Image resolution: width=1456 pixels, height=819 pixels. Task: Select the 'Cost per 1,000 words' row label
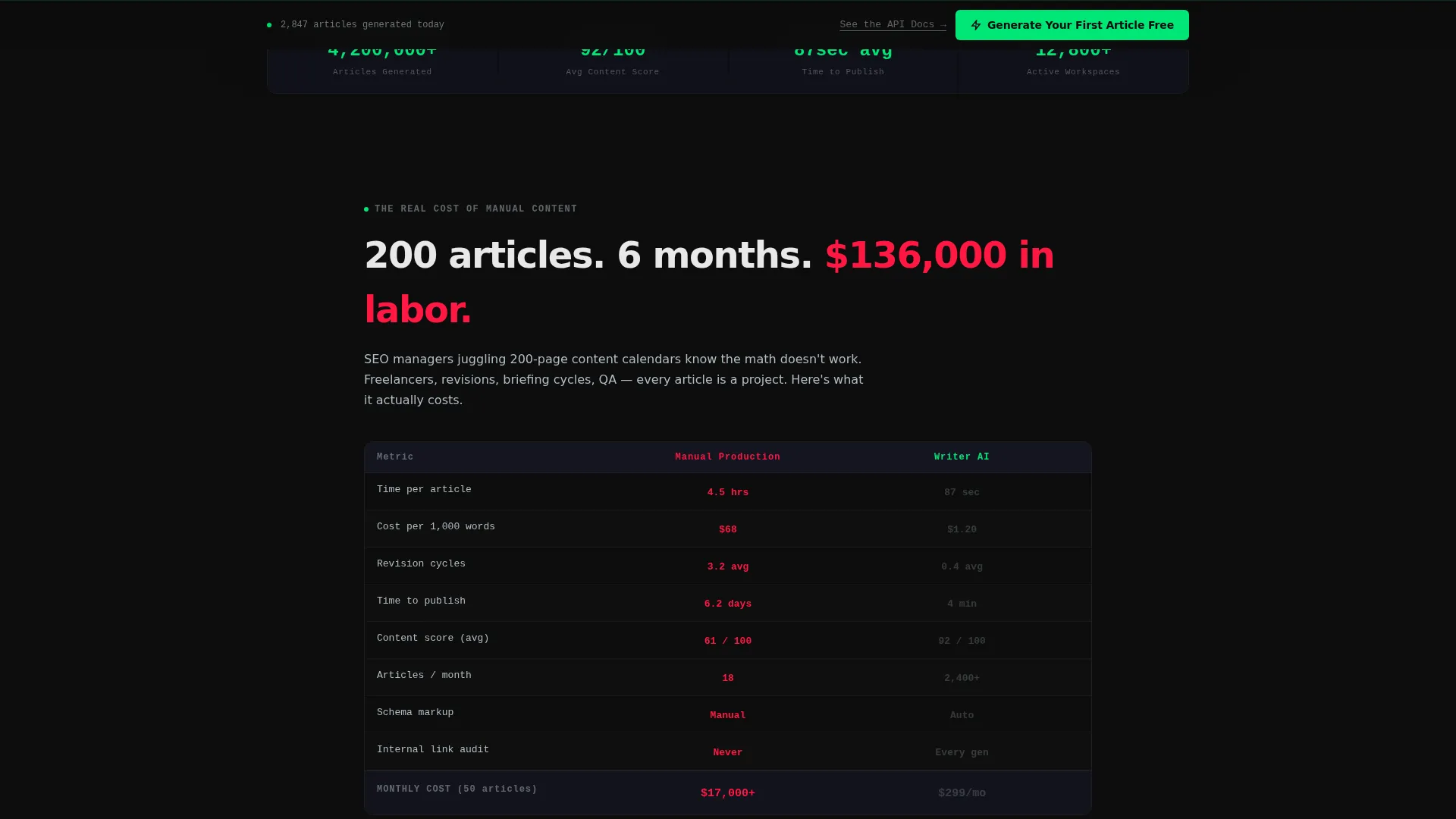436,527
